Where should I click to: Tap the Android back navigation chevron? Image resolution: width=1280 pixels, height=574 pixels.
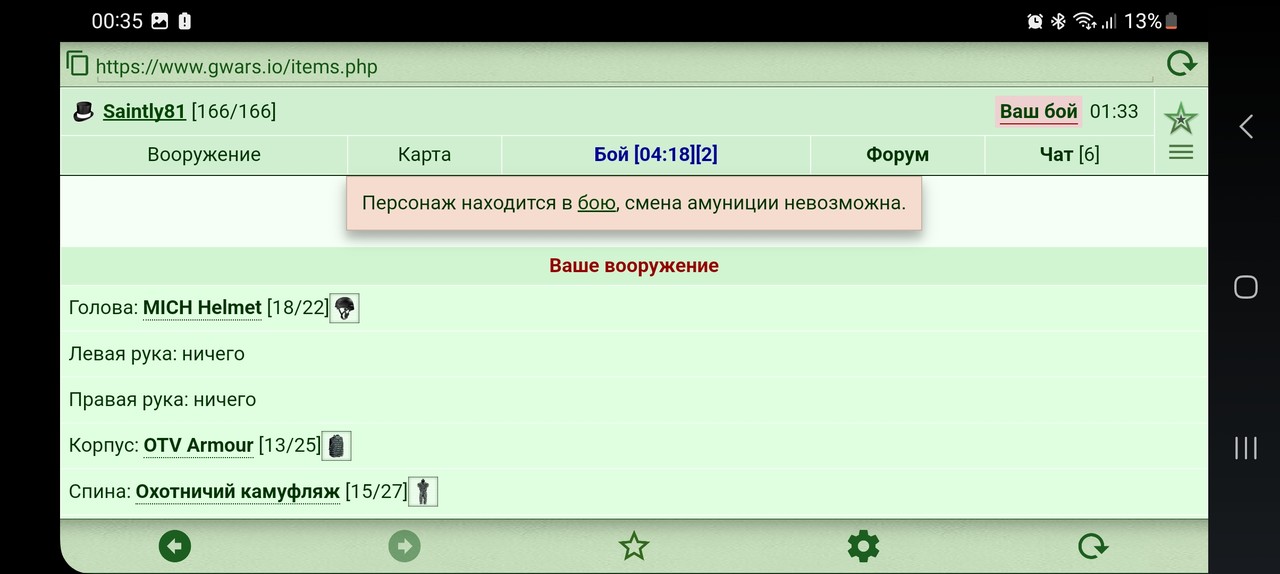pyautogui.click(x=1246, y=126)
